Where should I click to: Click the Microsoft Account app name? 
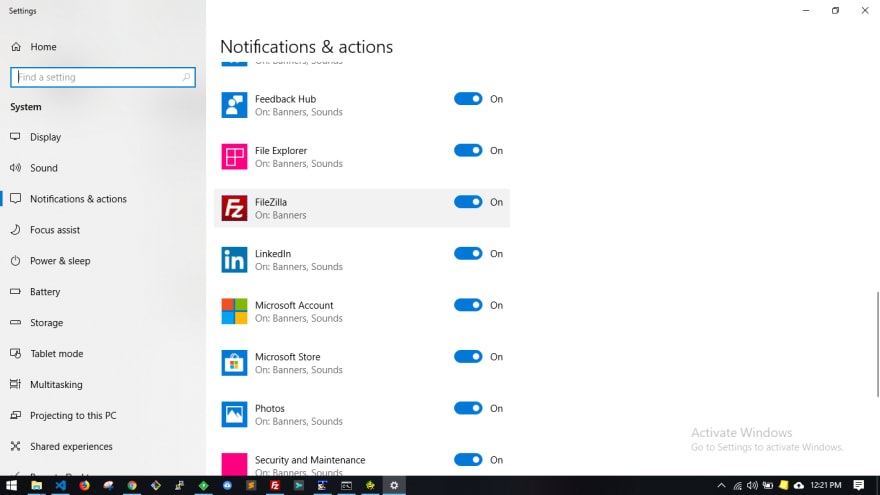click(294, 305)
